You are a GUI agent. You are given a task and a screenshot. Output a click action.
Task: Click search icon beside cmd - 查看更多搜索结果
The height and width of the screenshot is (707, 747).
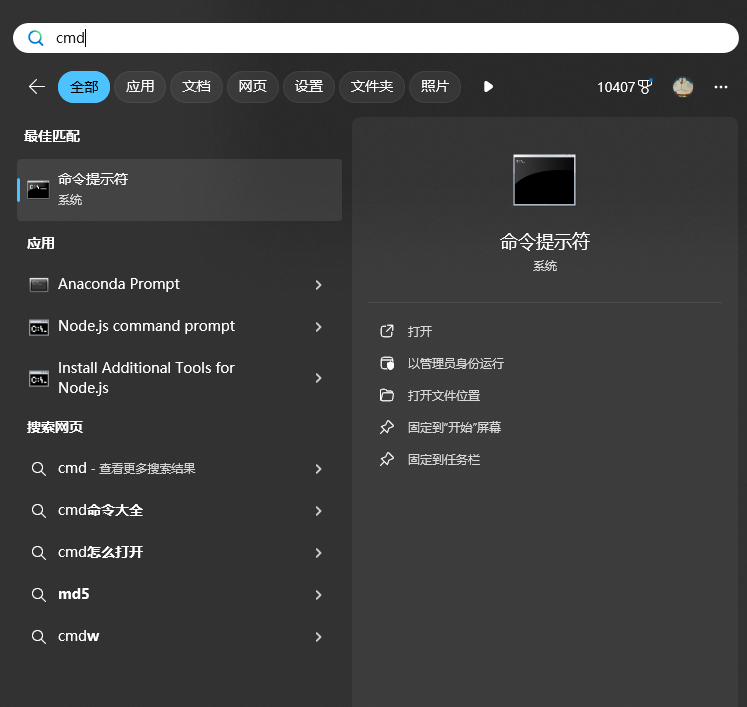click(x=39, y=469)
